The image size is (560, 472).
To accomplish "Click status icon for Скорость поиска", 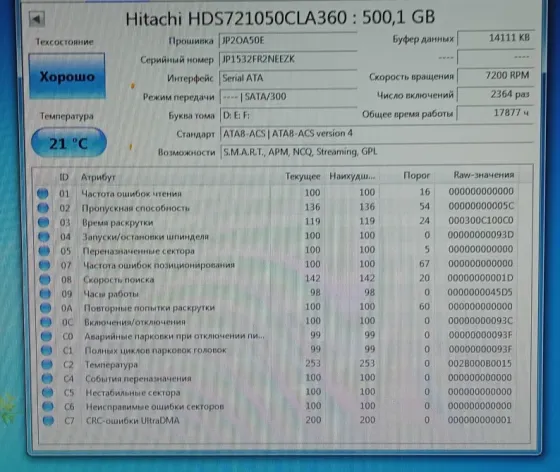I will point(45,279).
